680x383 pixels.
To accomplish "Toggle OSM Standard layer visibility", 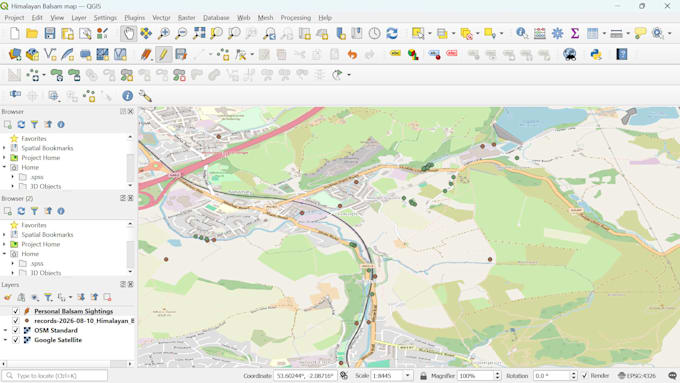I will pyautogui.click(x=16, y=331).
